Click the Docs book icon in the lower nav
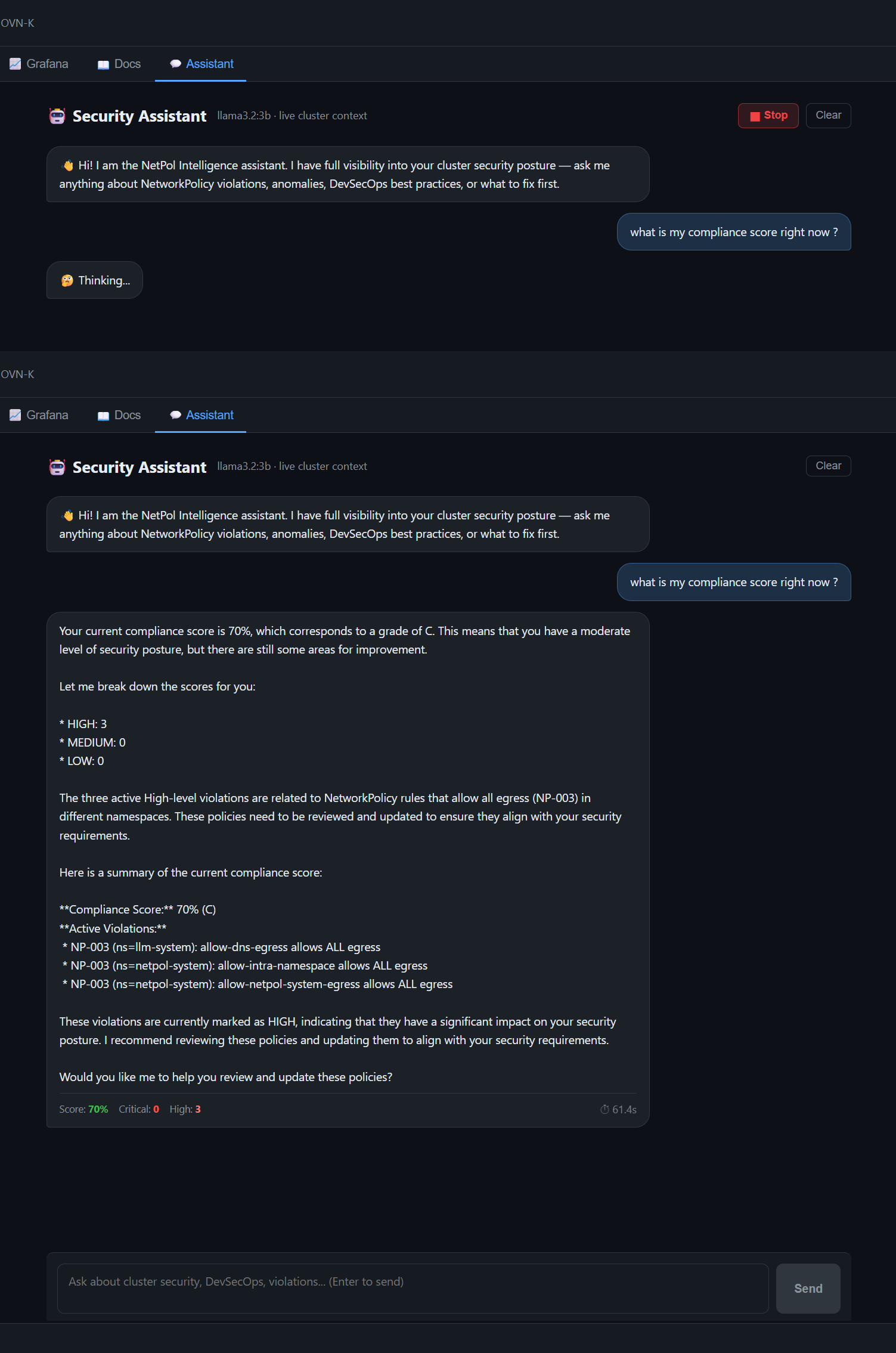The image size is (896, 1353). click(x=103, y=416)
